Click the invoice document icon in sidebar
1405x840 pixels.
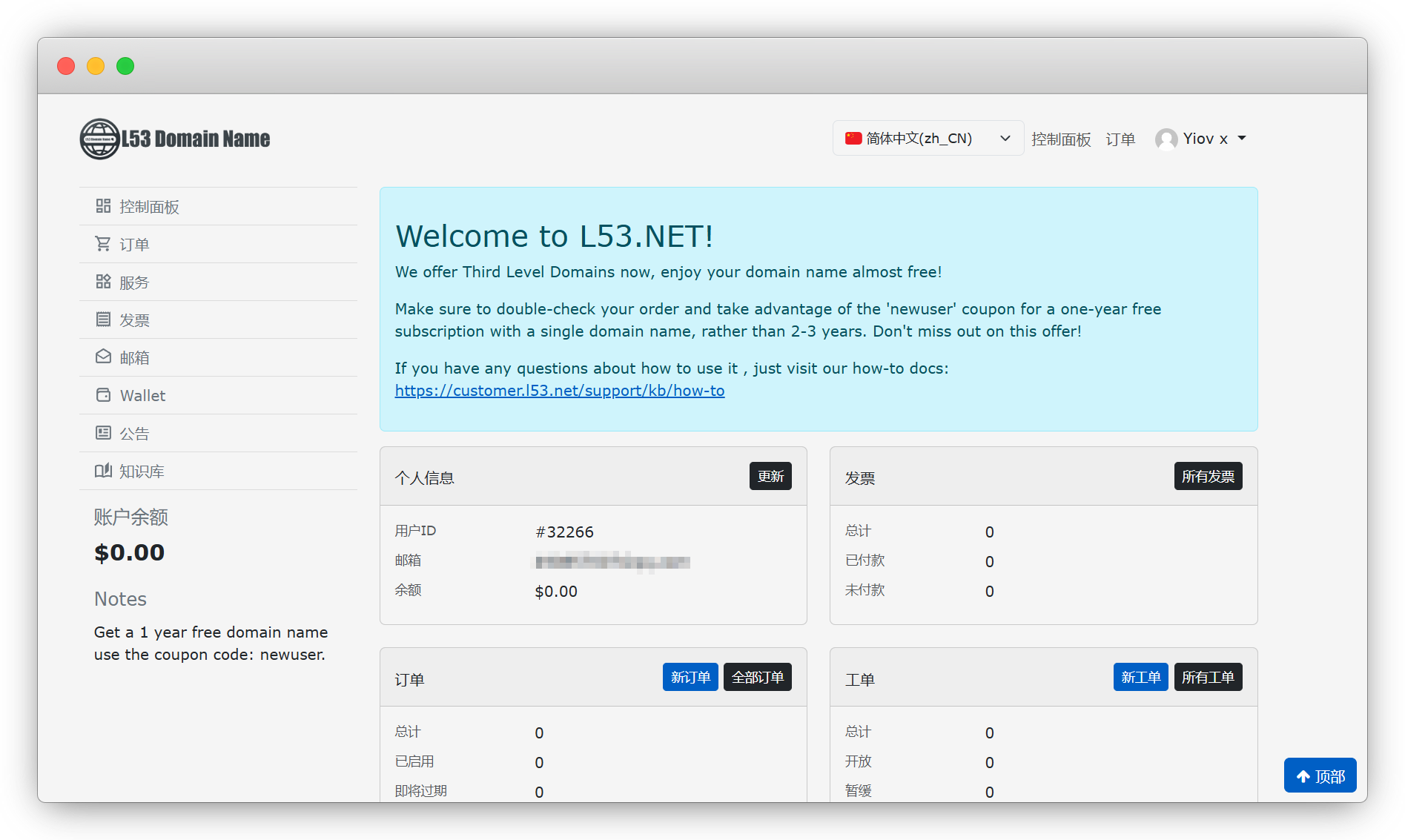pyautogui.click(x=103, y=320)
